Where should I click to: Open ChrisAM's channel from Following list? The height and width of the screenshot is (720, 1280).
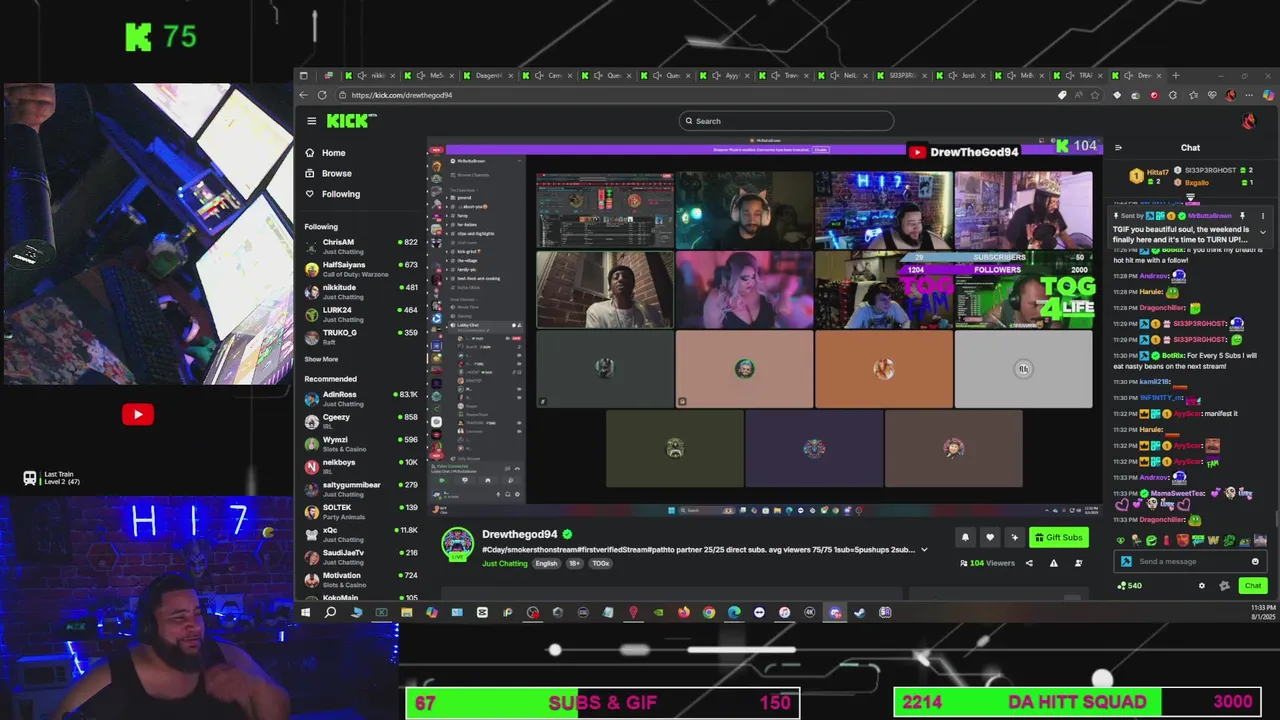[x=361, y=246]
